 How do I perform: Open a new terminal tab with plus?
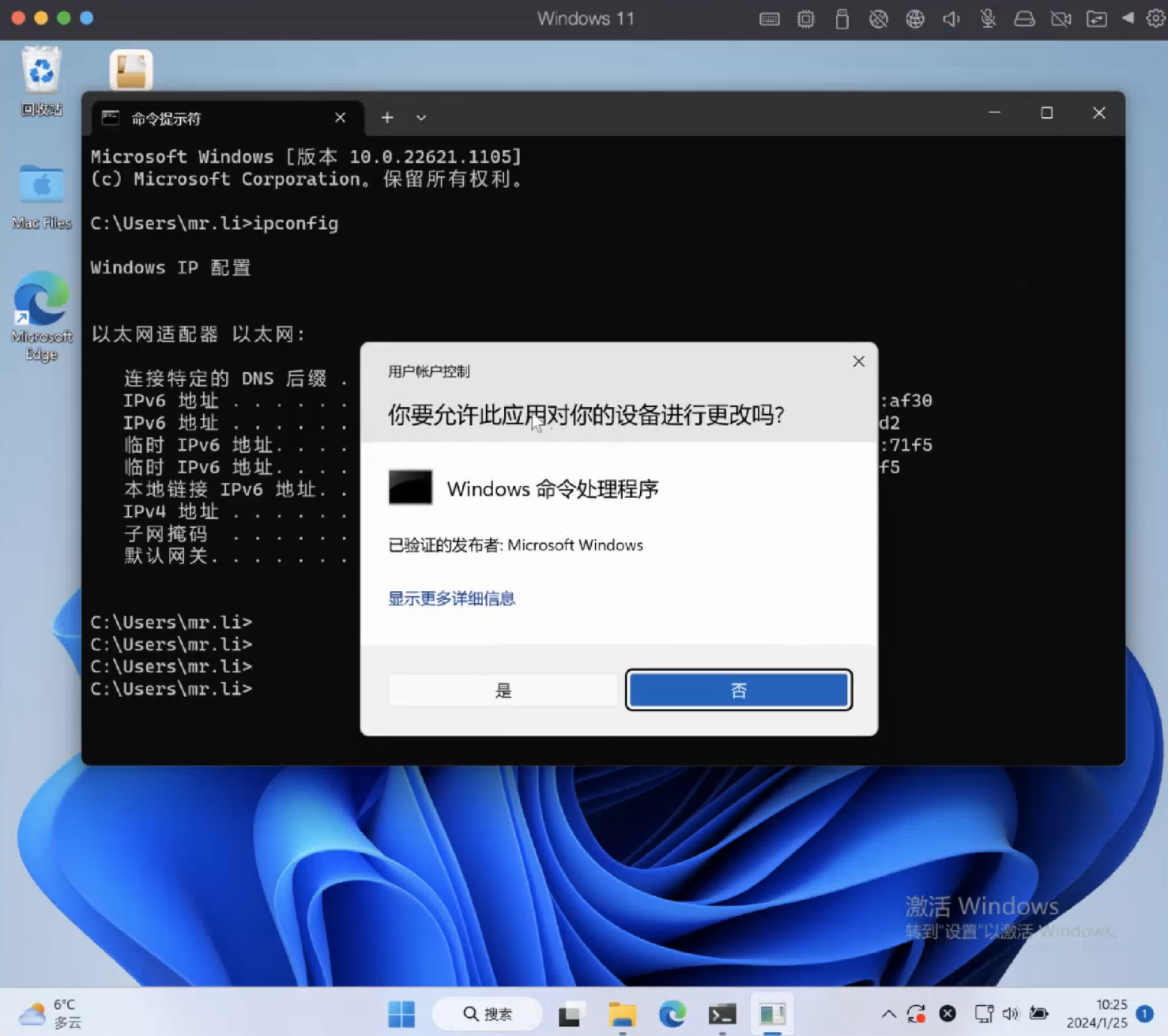(387, 118)
